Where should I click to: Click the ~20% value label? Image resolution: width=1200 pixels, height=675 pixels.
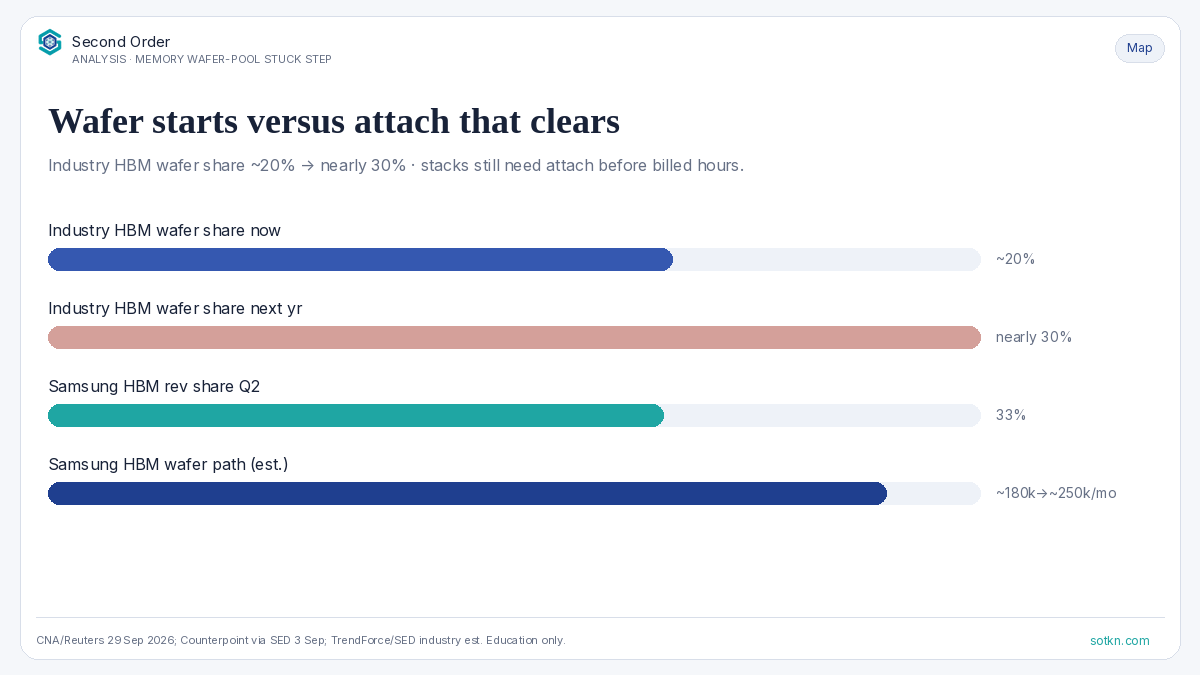(1015, 259)
